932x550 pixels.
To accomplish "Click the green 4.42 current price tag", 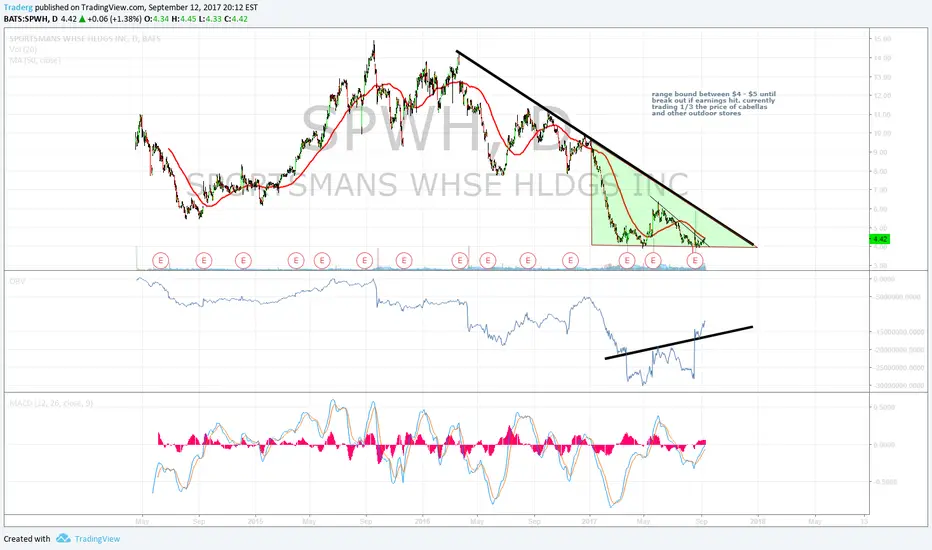I will (880, 239).
